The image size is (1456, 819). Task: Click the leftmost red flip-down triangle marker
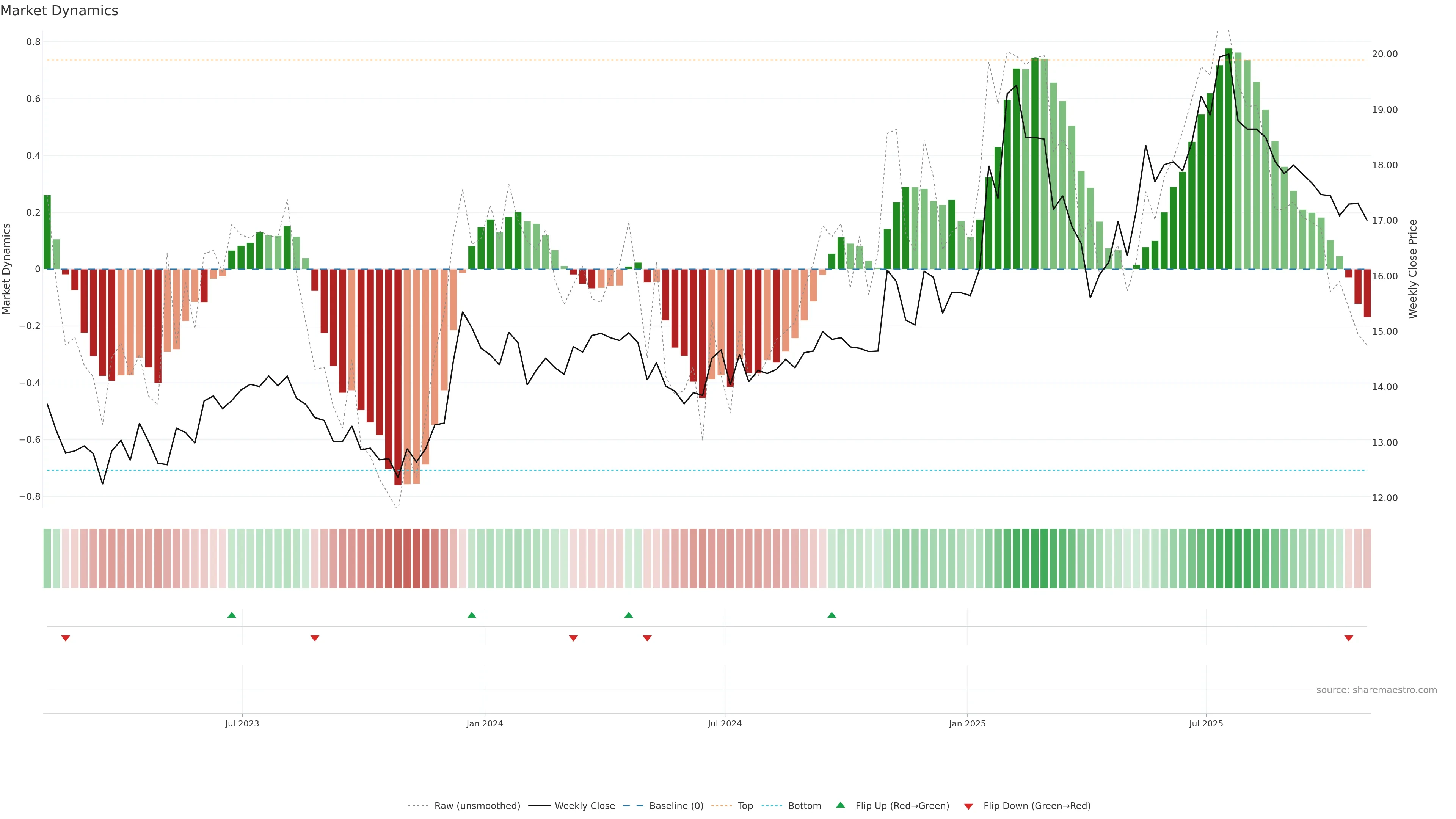point(66,638)
